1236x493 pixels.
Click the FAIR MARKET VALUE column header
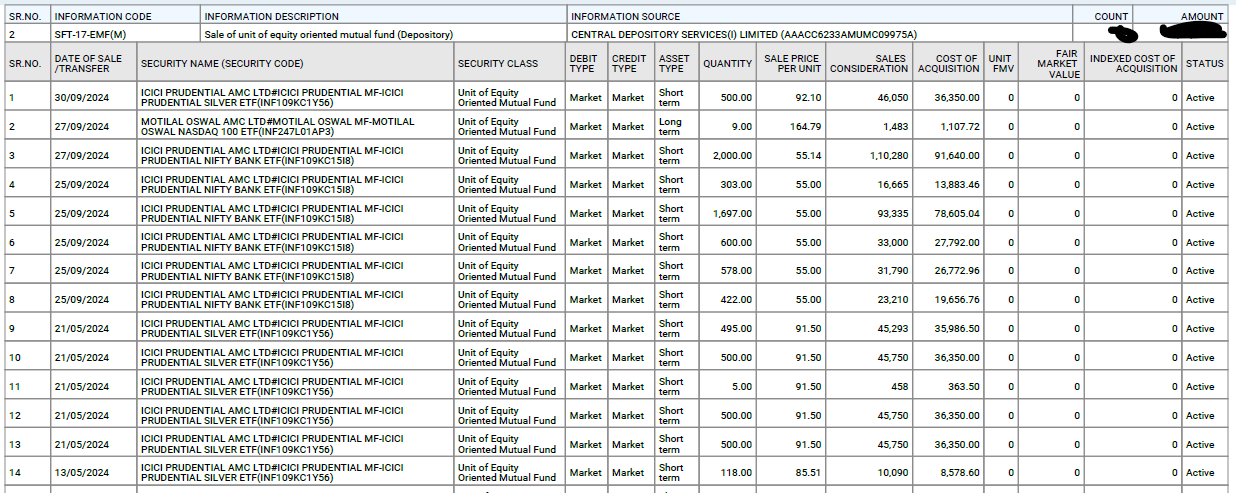coord(1051,63)
